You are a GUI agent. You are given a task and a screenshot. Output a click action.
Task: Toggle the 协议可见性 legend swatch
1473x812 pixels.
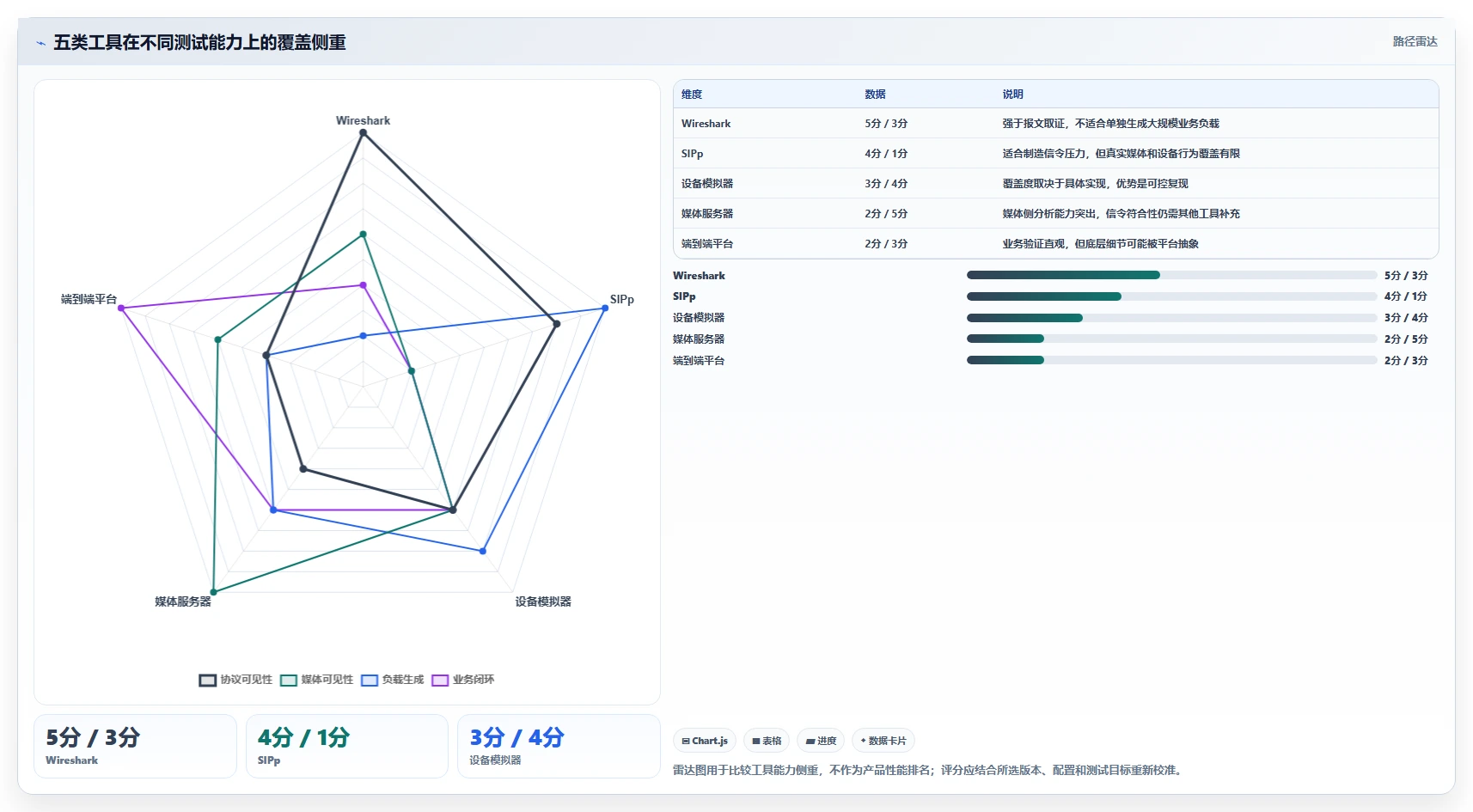point(208,680)
